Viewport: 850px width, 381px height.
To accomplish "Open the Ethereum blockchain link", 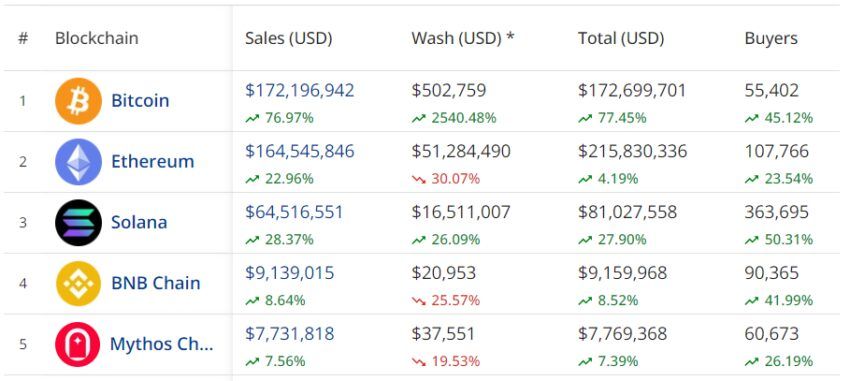I will [152, 162].
